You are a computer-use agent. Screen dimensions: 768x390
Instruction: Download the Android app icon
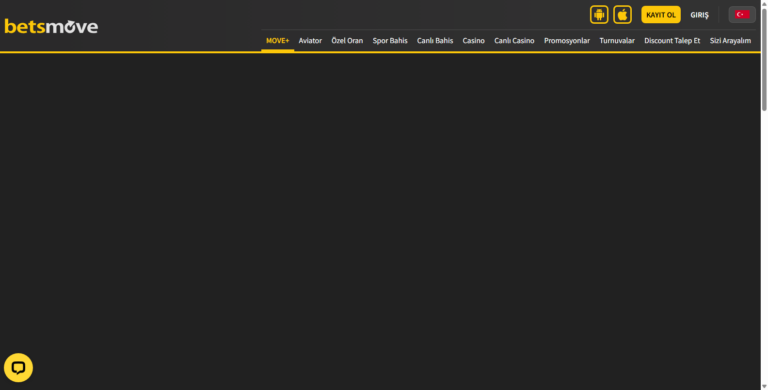click(599, 15)
